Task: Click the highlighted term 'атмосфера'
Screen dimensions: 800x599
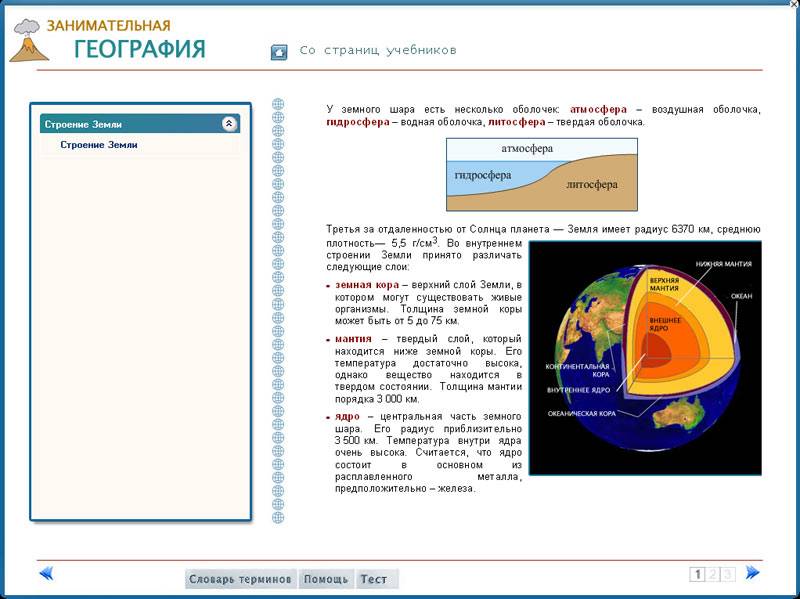Action: click(598, 109)
